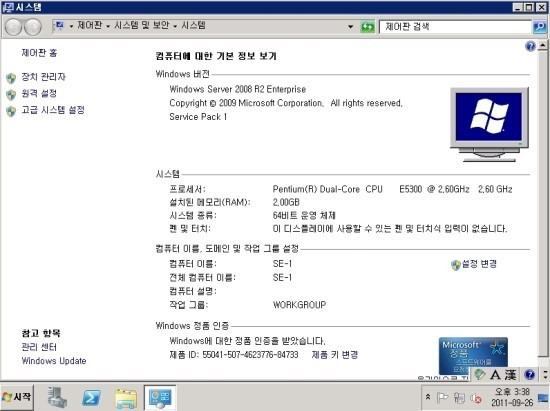
Task: Open Server Manager taskbar icon
Action: tap(57, 397)
